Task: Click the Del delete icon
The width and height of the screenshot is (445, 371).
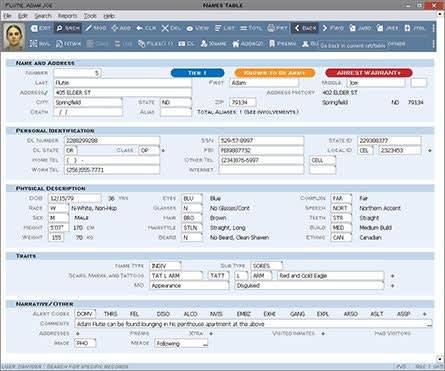Action: 171,28
